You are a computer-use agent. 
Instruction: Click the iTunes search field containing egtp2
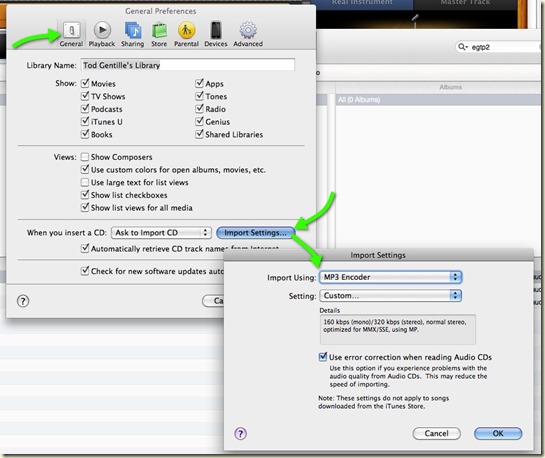pos(499,47)
